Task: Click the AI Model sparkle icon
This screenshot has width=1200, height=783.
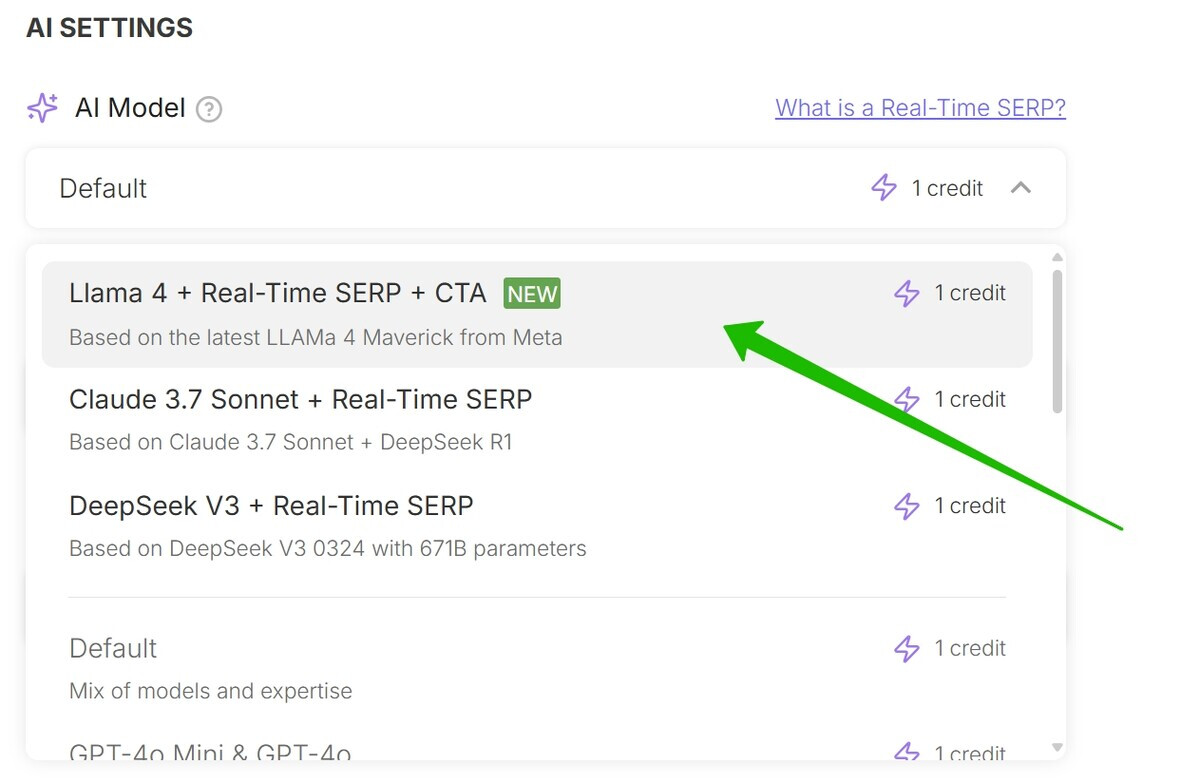Action: [42, 108]
